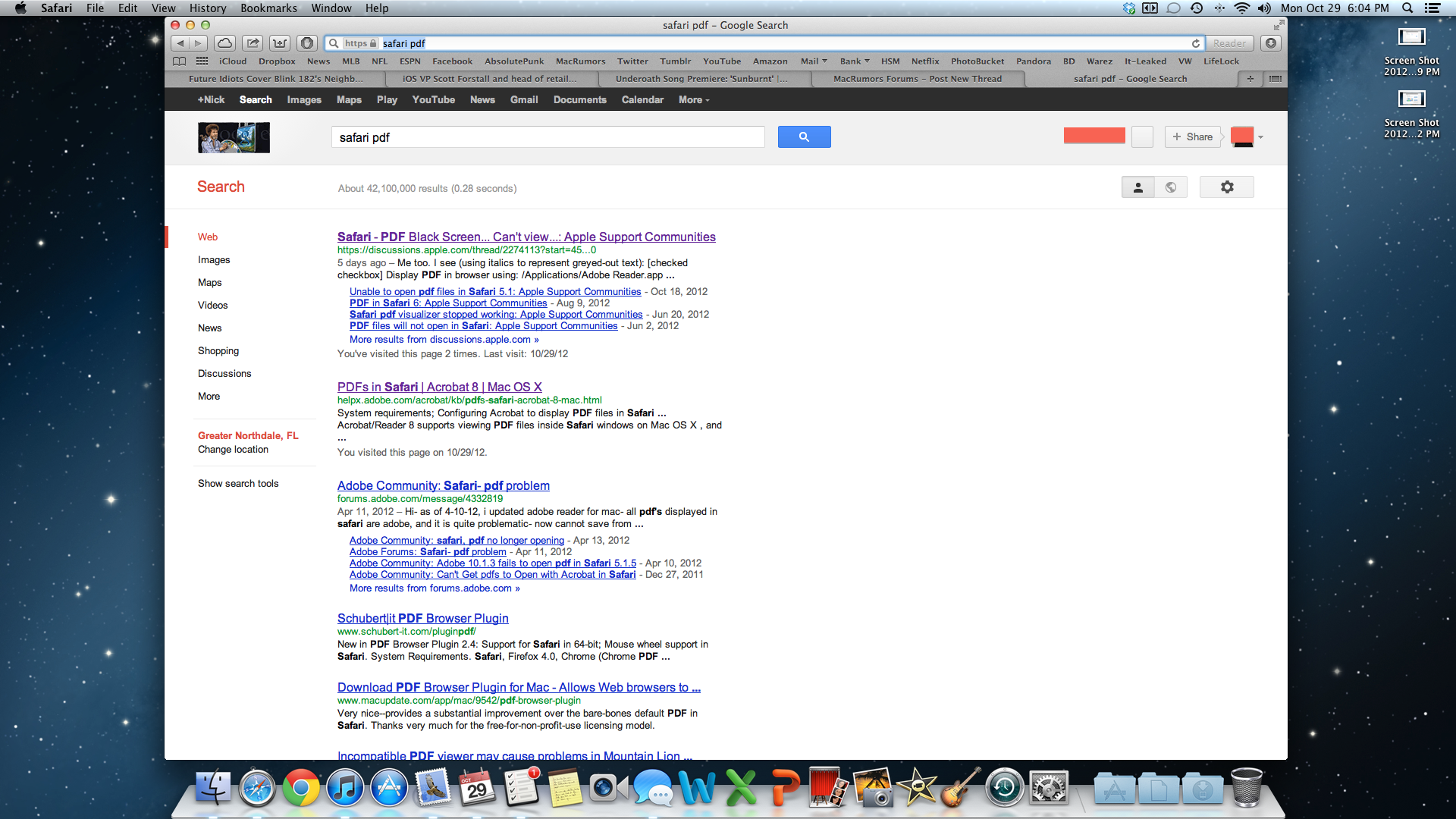Open PDFs in Safari Acrobat 8 result
The width and height of the screenshot is (1456, 819).
tap(440, 388)
